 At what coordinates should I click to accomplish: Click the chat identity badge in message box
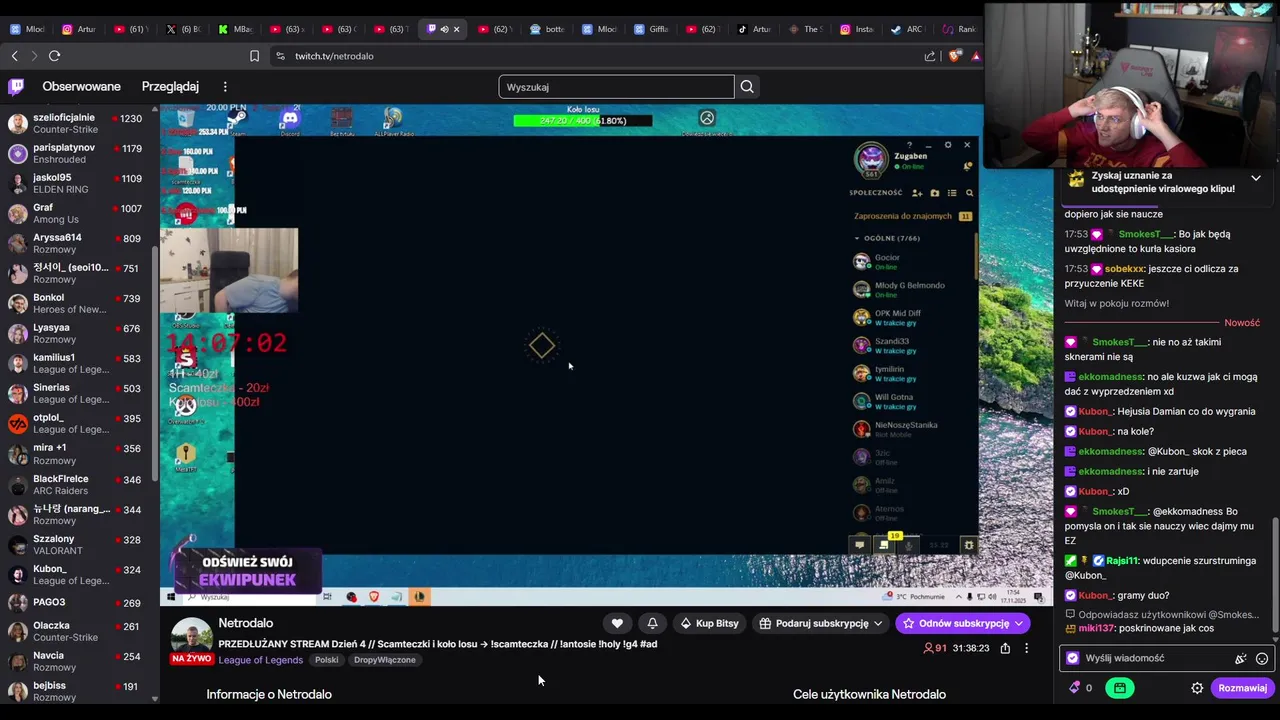[1073, 658]
